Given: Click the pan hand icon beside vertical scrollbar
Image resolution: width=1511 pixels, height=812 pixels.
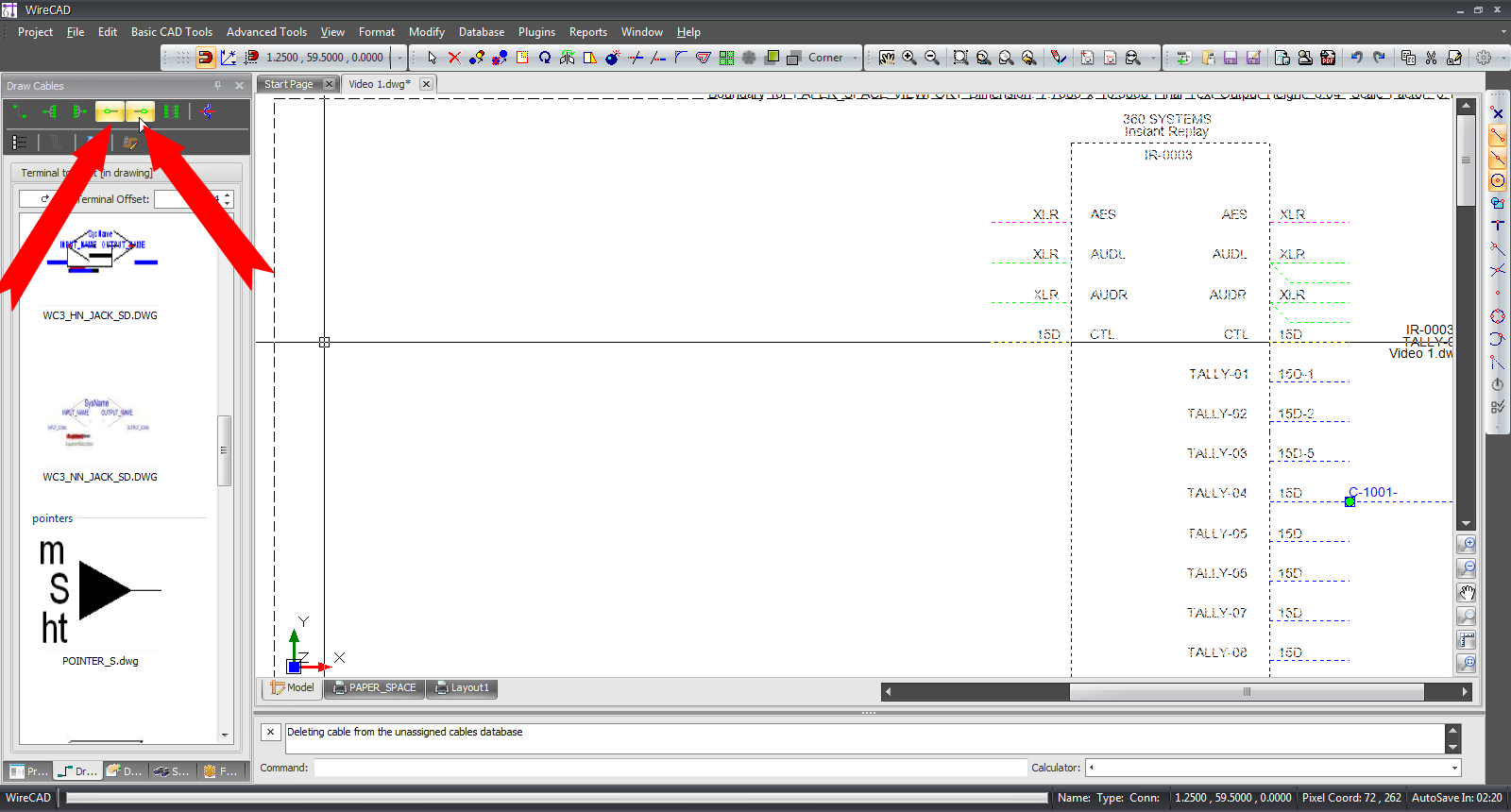Looking at the screenshot, I should pyautogui.click(x=1467, y=593).
